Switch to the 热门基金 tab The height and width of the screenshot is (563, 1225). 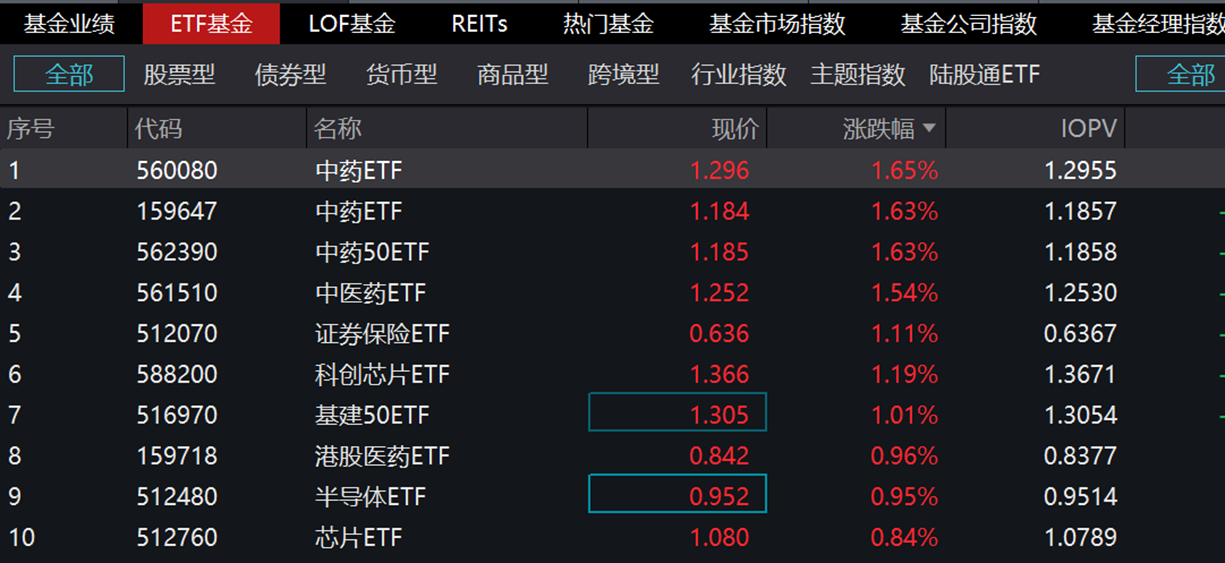click(608, 23)
